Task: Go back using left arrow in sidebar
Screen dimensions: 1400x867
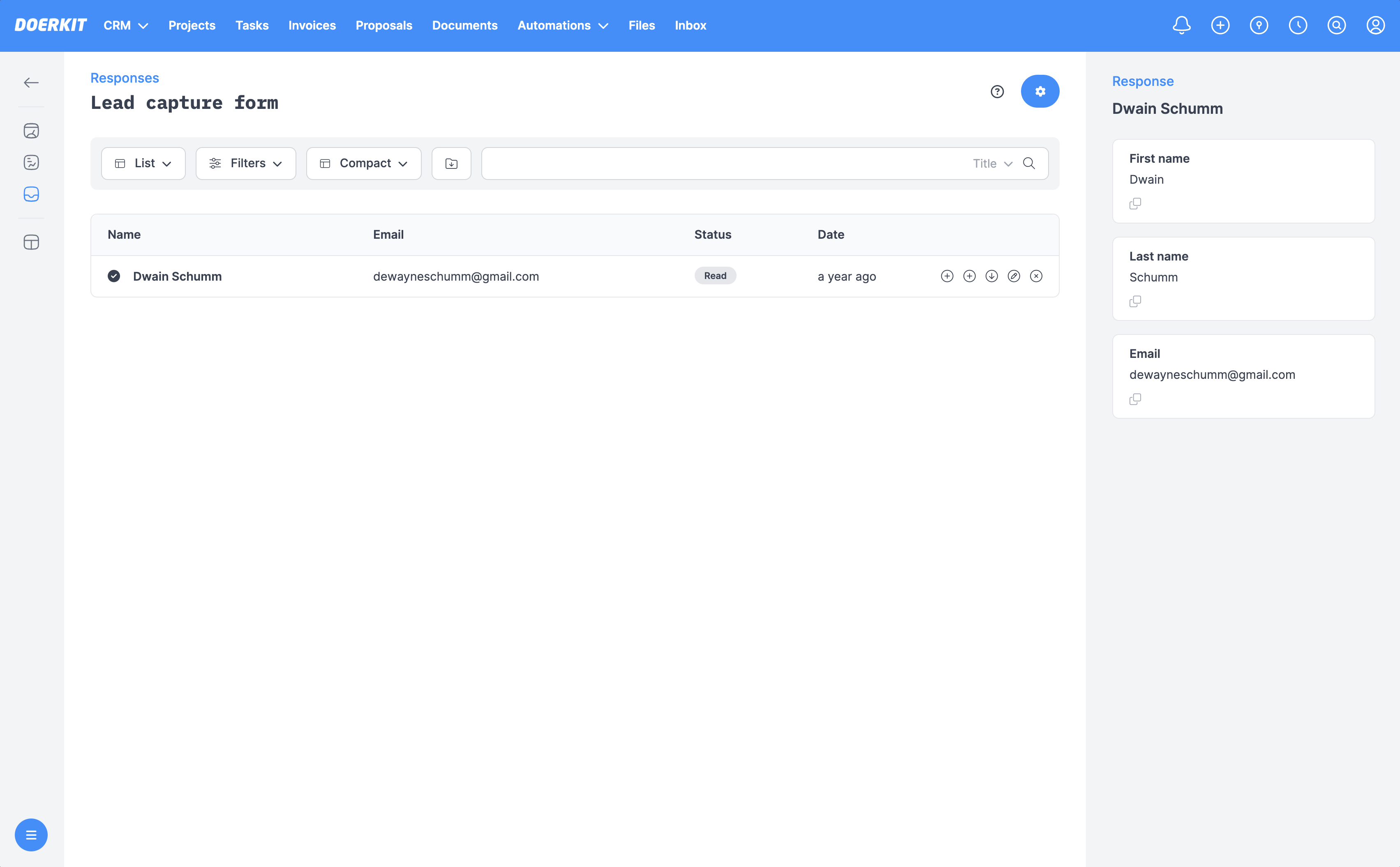Action: pos(31,83)
